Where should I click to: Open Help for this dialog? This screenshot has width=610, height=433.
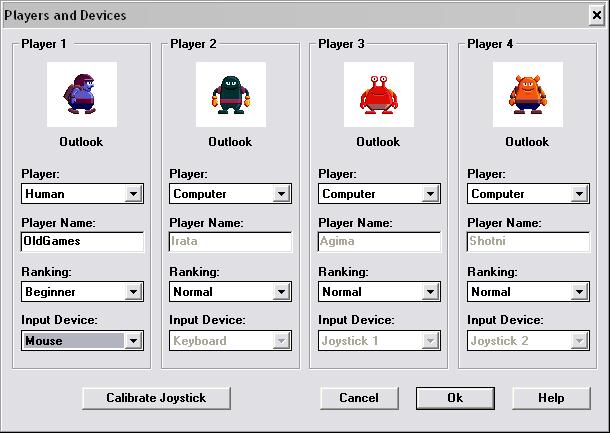[x=551, y=398]
